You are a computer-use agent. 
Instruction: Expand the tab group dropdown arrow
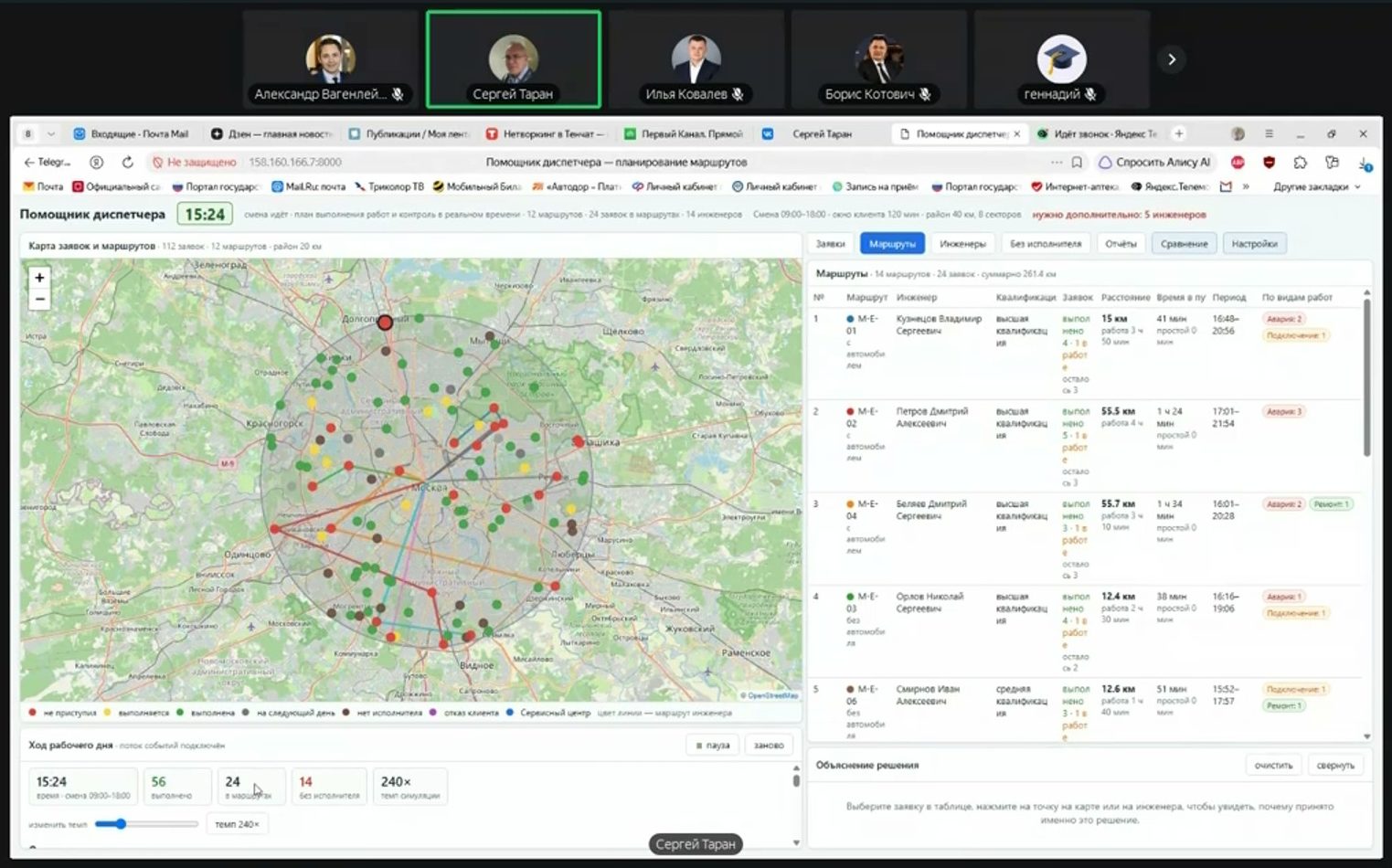(51, 133)
